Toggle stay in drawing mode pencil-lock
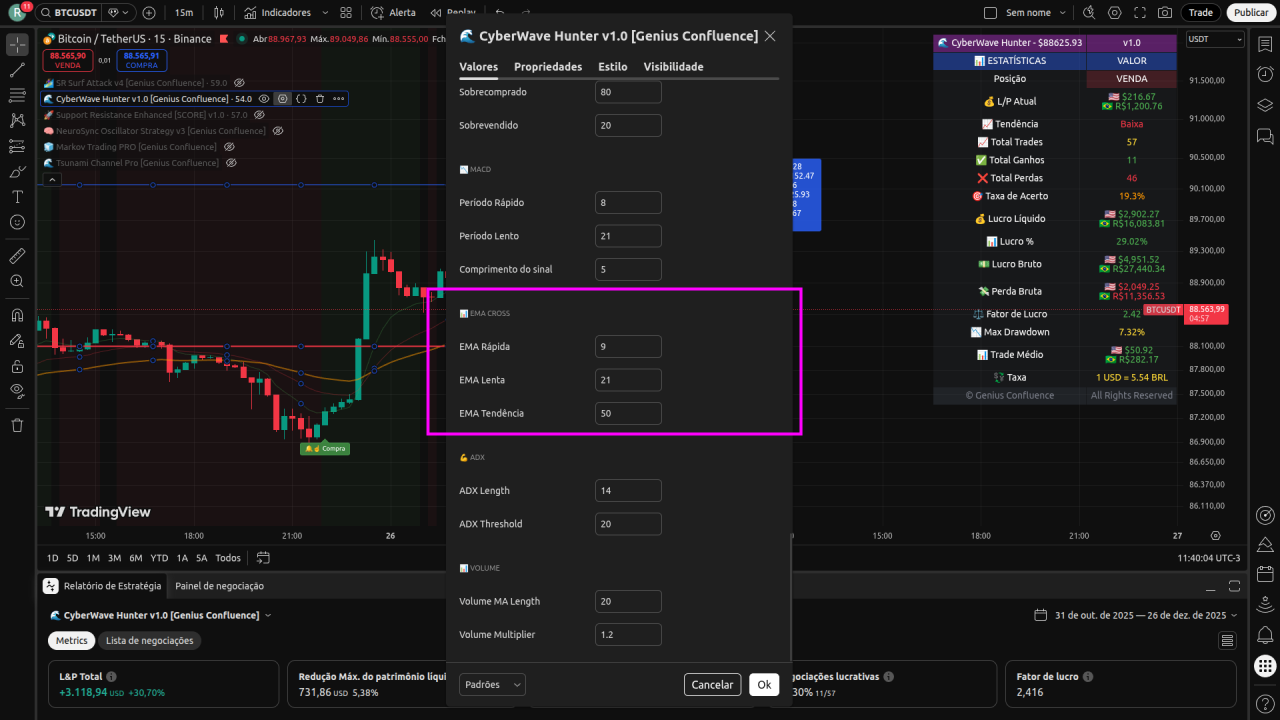The width and height of the screenshot is (1280, 720). coord(17,340)
